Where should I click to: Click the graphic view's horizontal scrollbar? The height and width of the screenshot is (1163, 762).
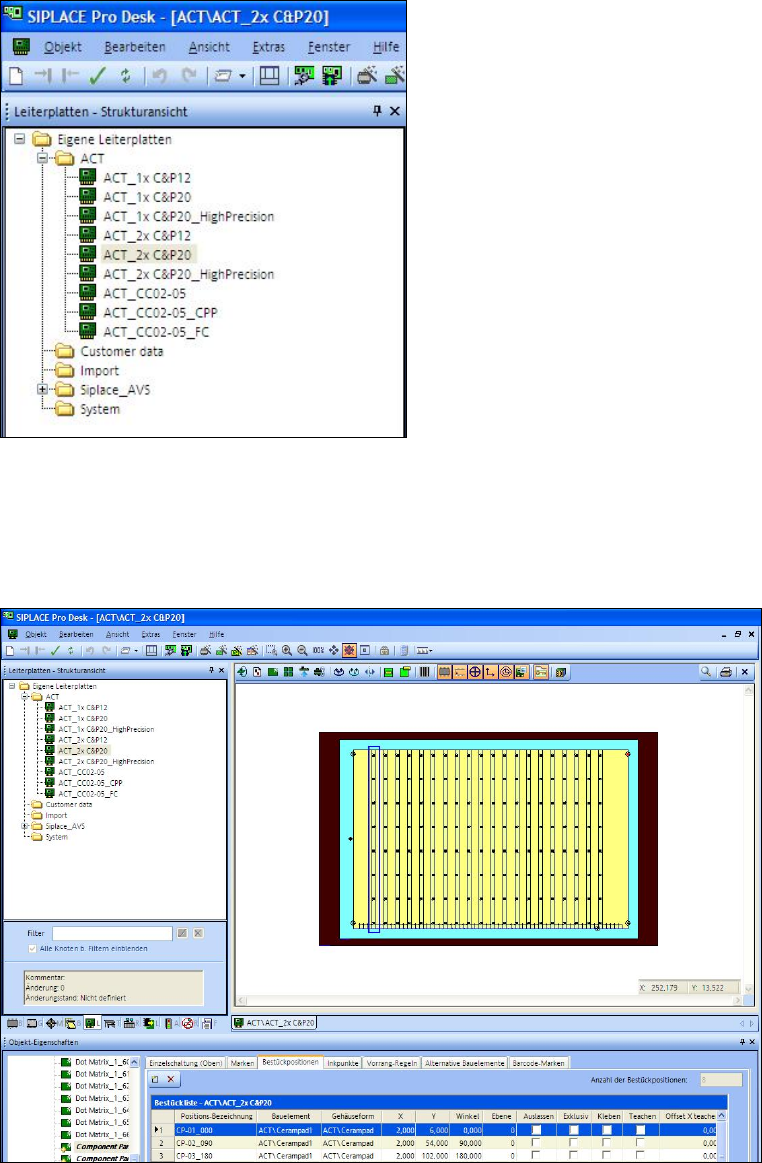point(489,1001)
